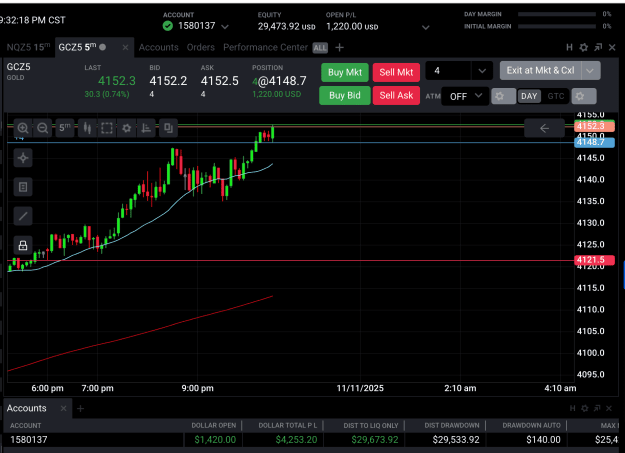The image size is (625, 453).
Task: Click the $140.00 drawdown auto cell
Action: coord(543,440)
